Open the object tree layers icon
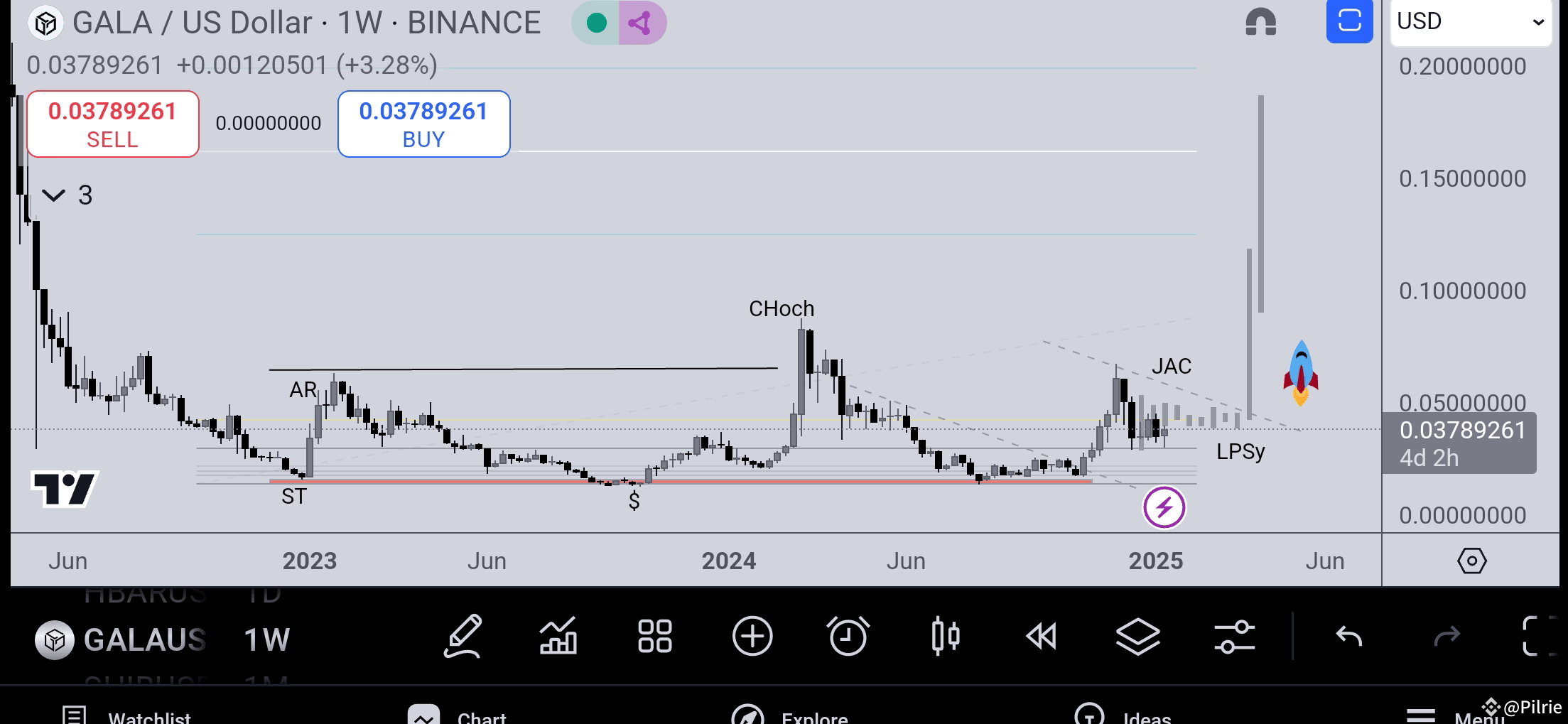 click(1138, 636)
